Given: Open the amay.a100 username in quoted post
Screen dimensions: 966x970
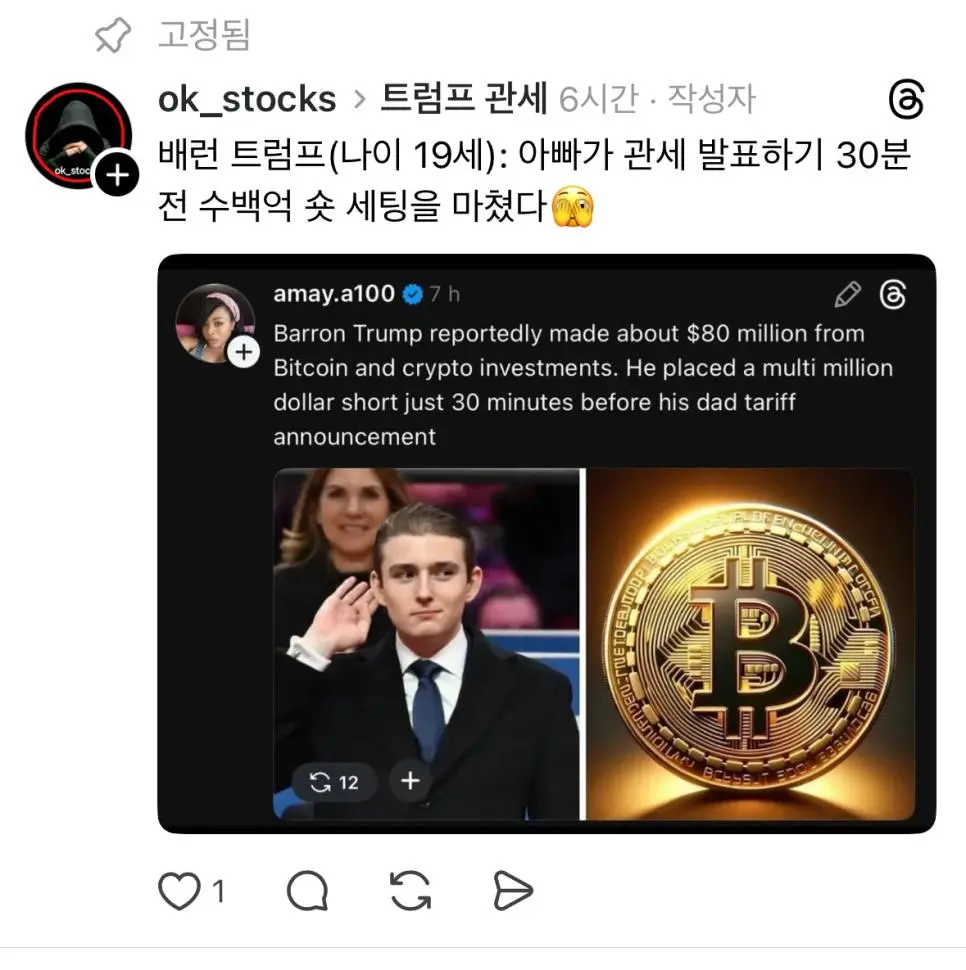Looking at the screenshot, I should [x=334, y=294].
